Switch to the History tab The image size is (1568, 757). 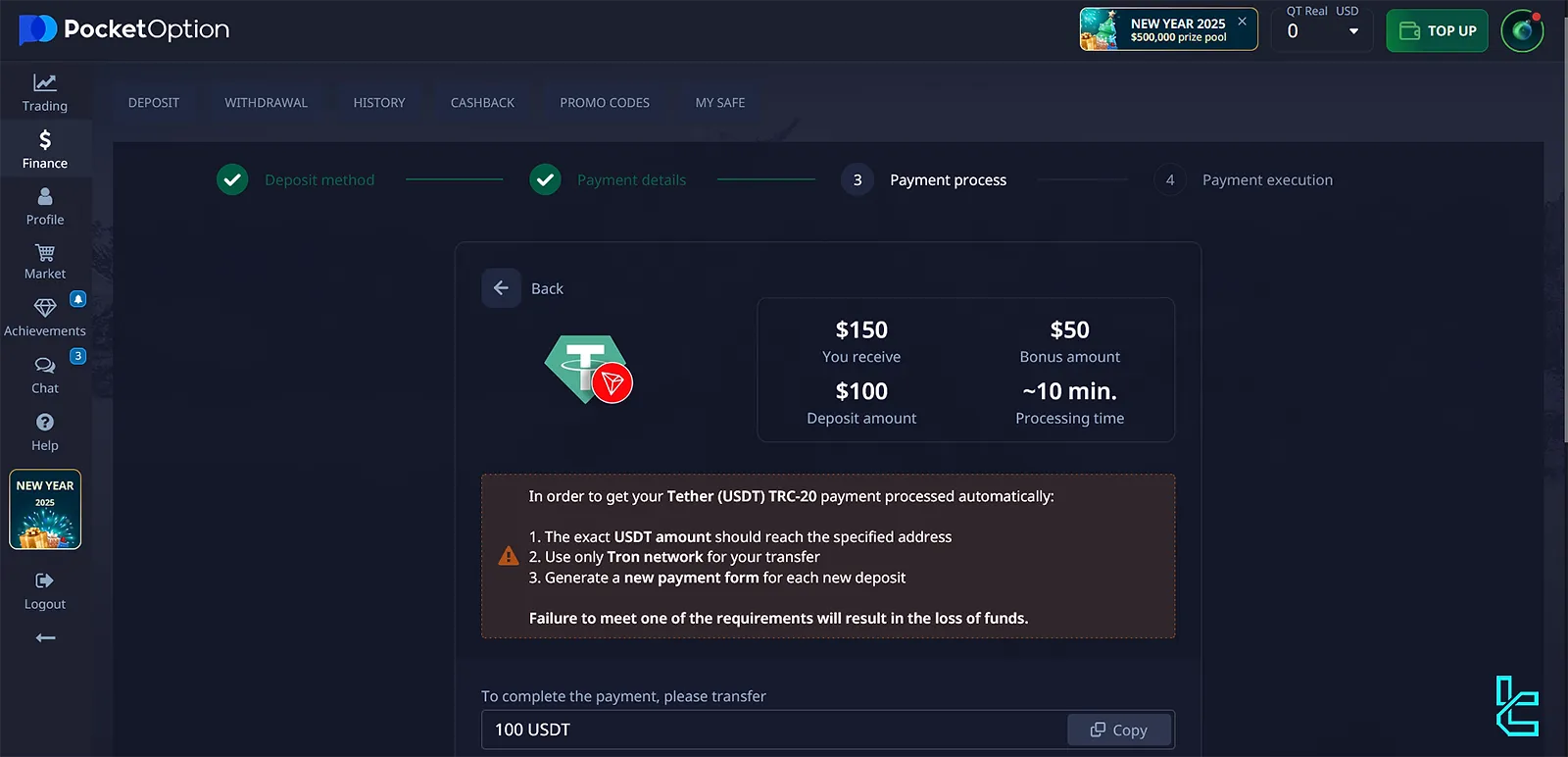[379, 103]
